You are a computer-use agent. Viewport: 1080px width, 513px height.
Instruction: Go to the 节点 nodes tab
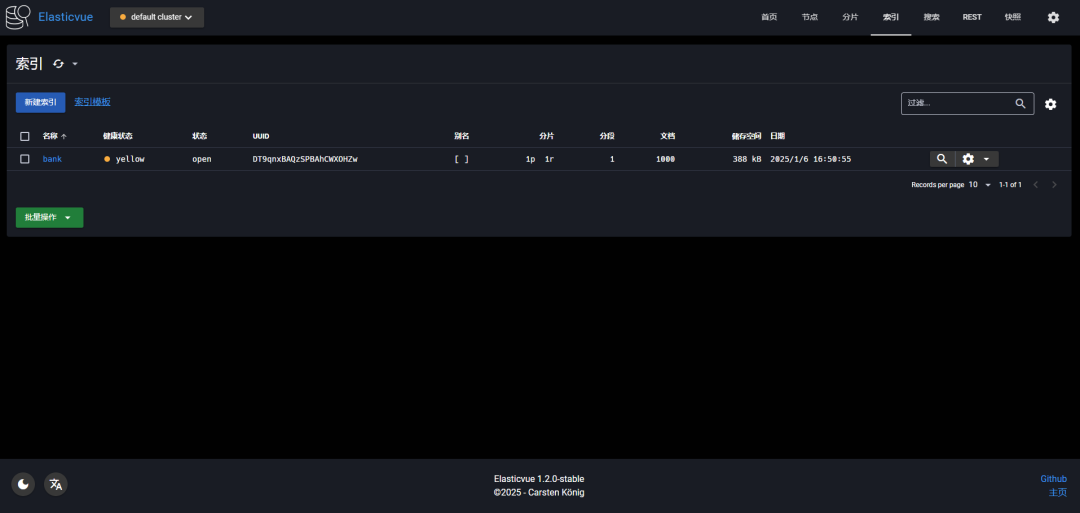point(809,17)
